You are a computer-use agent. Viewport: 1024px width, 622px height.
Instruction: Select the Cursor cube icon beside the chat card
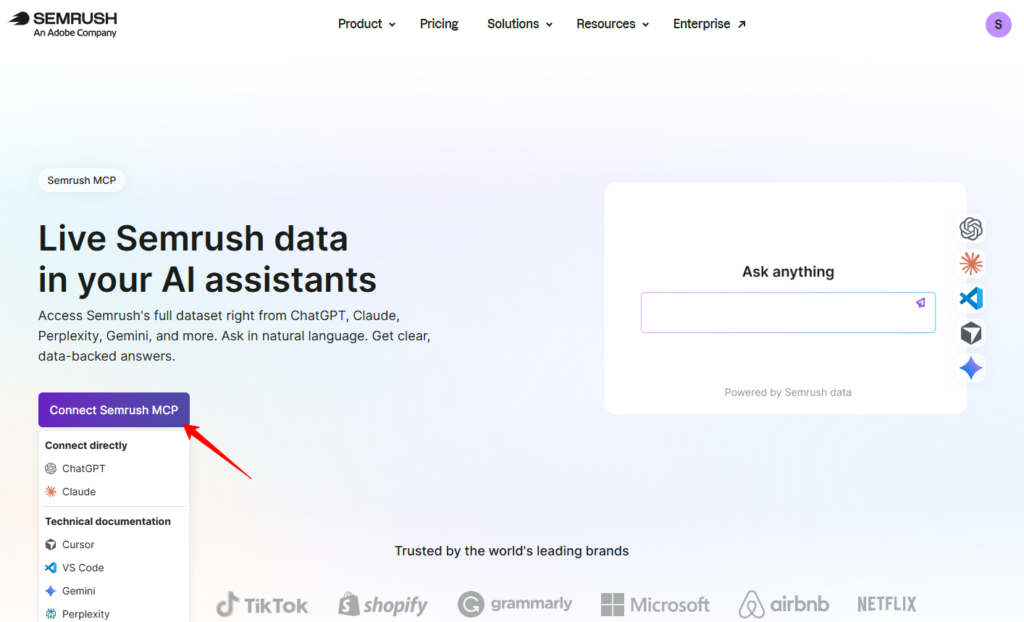point(971,333)
